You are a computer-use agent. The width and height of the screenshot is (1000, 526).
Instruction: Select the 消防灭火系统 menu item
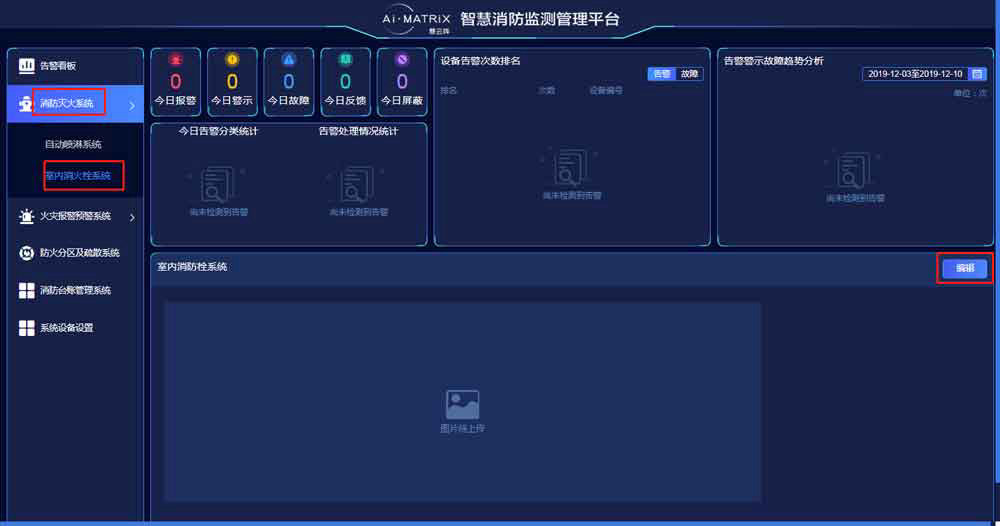point(75,103)
